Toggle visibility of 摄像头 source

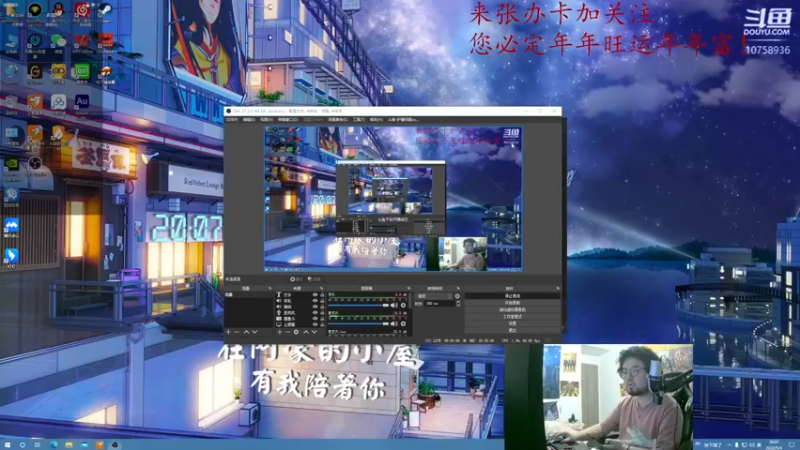pos(315,318)
